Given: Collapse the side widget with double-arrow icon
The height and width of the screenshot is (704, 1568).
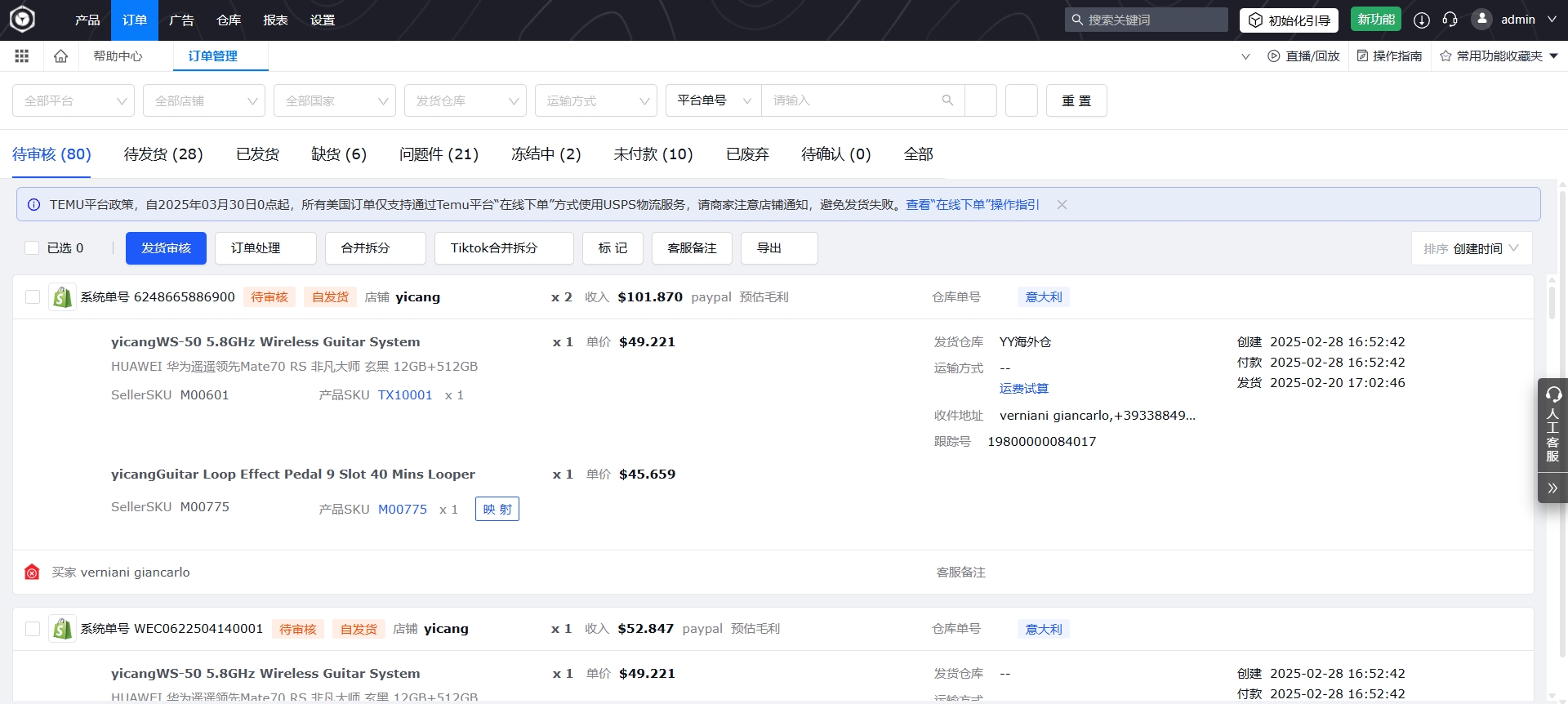Looking at the screenshot, I should pos(1552,488).
